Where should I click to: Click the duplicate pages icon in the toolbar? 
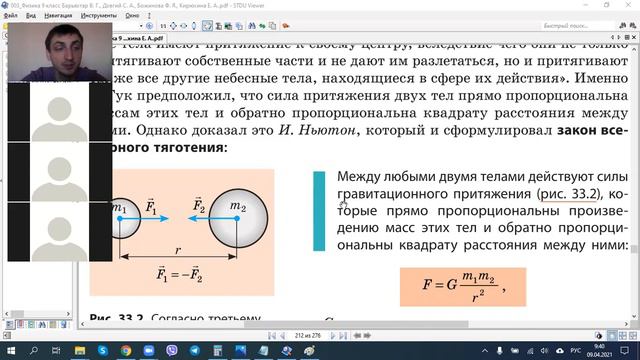(x=272, y=26)
